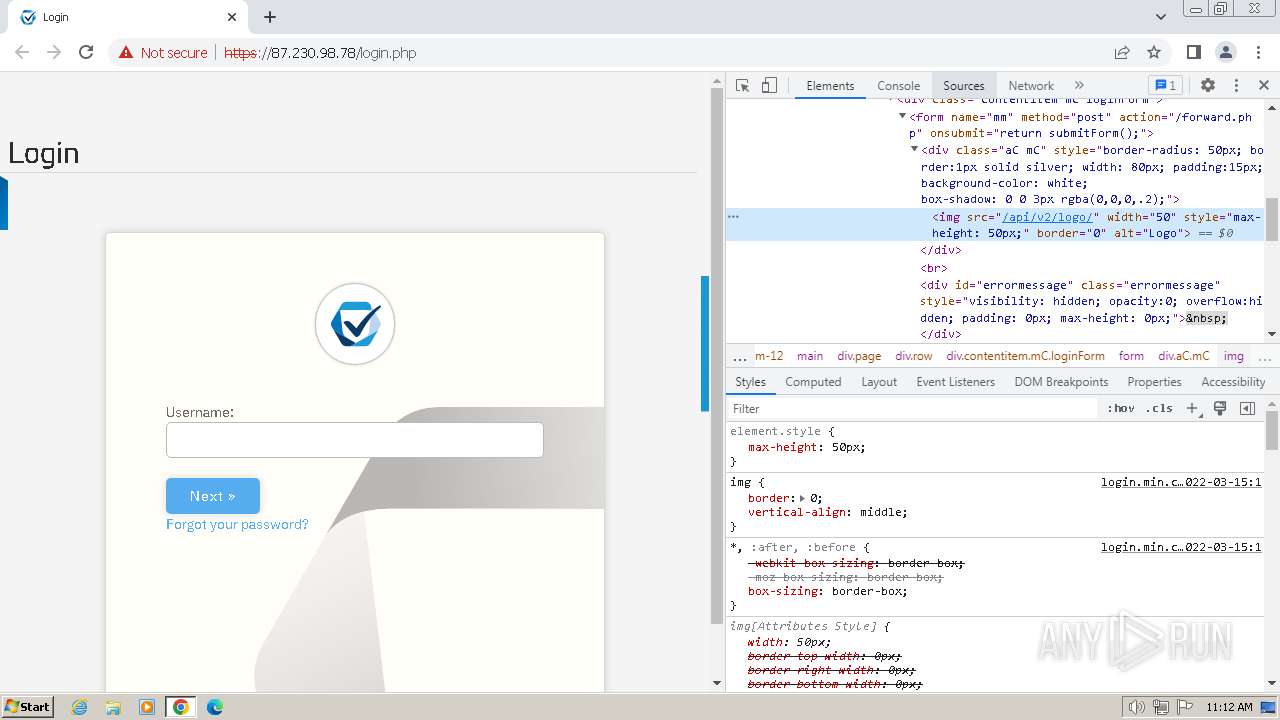This screenshot has height=720, width=1280.
Task: Open the issues counter badge
Action: [1165, 85]
